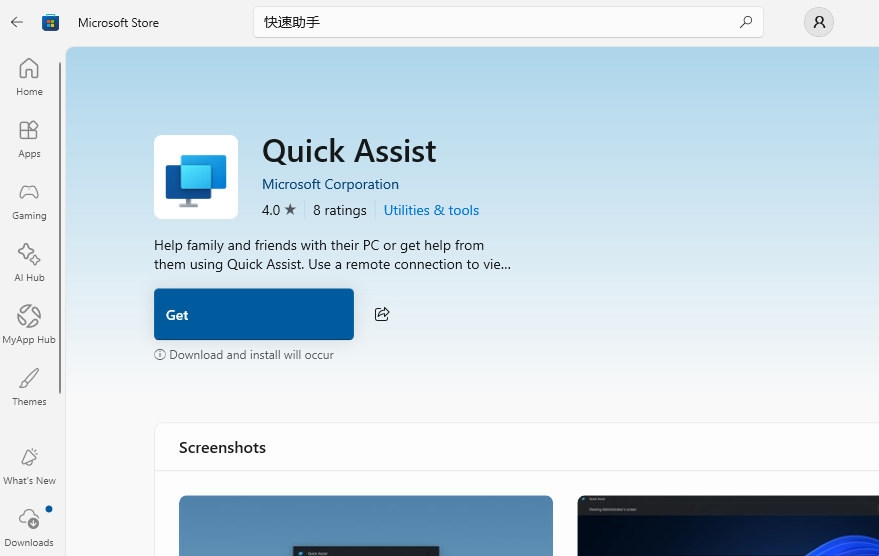The width and height of the screenshot is (879, 556).
Task: Go to Apps in the sidebar
Action: [29, 139]
